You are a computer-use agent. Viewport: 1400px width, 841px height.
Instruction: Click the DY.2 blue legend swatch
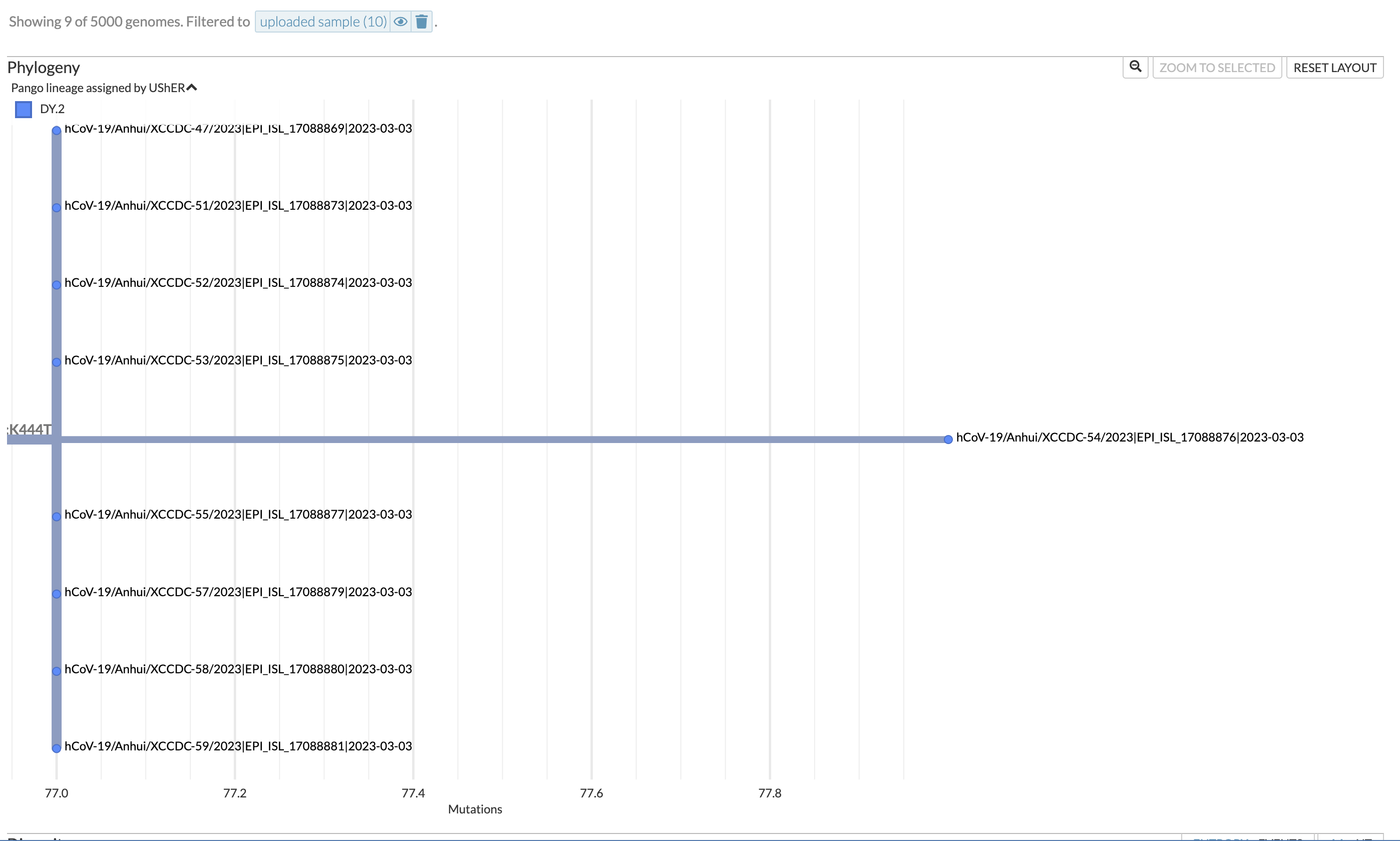pyautogui.click(x=23, y=109)
